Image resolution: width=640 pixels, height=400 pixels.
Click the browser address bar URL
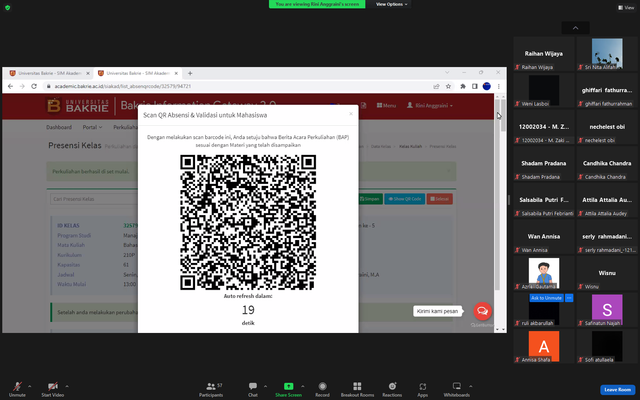tap(123, 87)
